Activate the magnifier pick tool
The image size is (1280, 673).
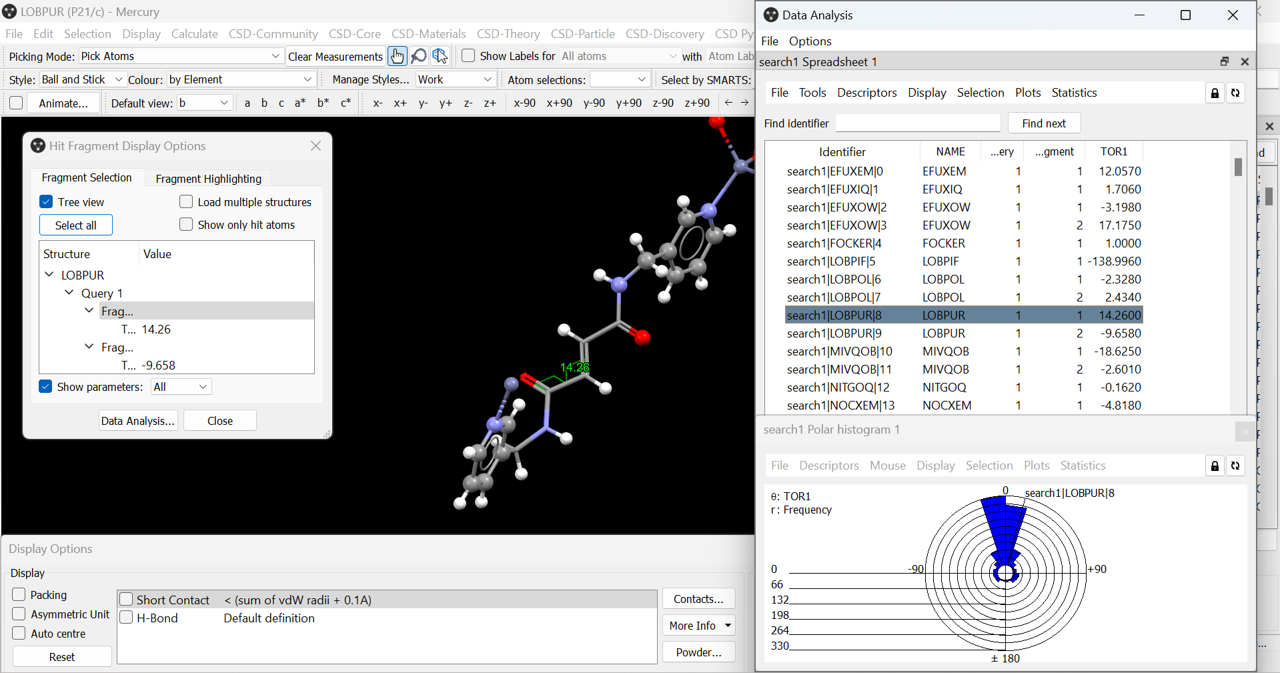(x=419, y=56)
